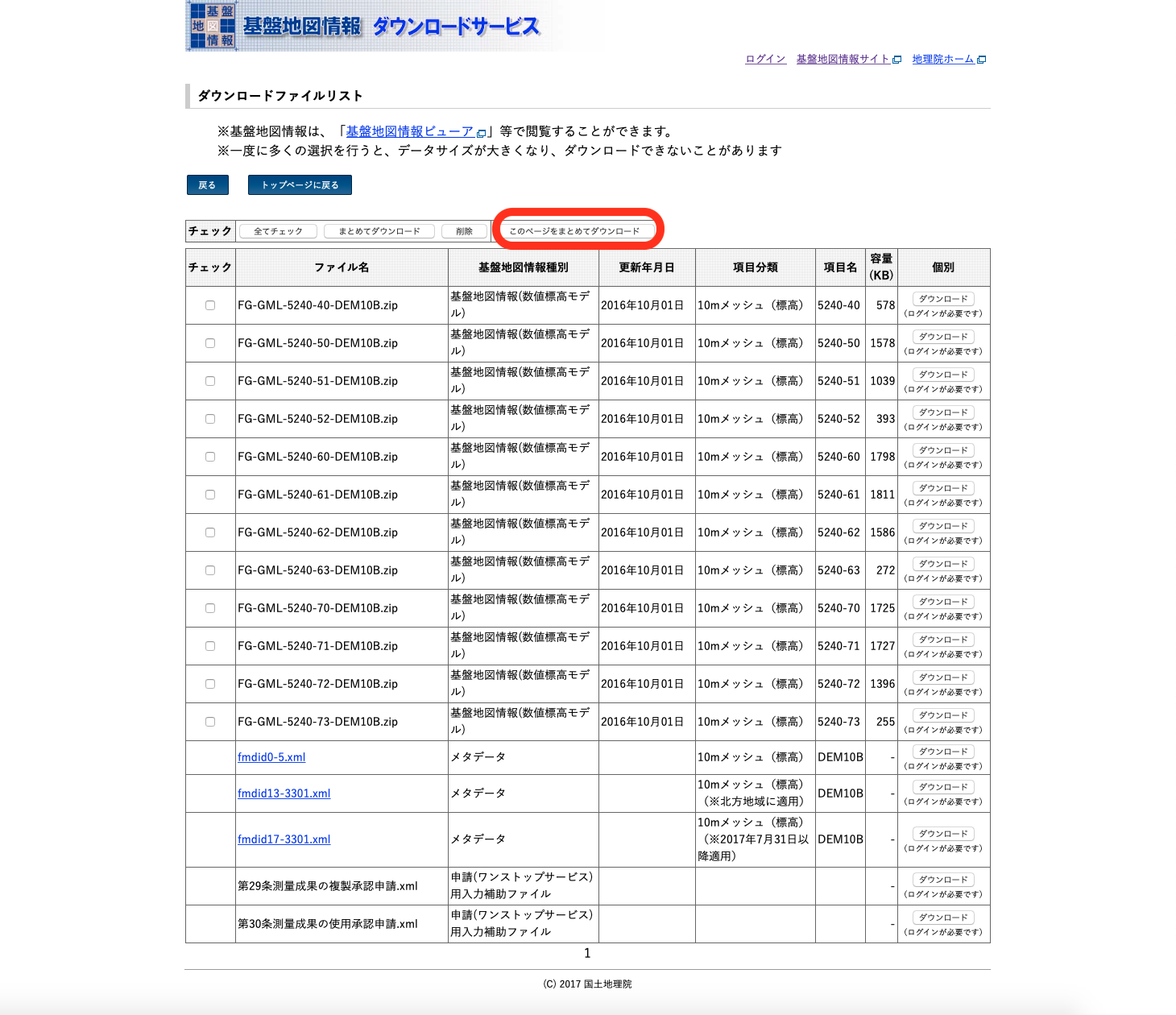Click the 削除 button
This screenshot has height=1015, width=1176.
click(464, 230)
